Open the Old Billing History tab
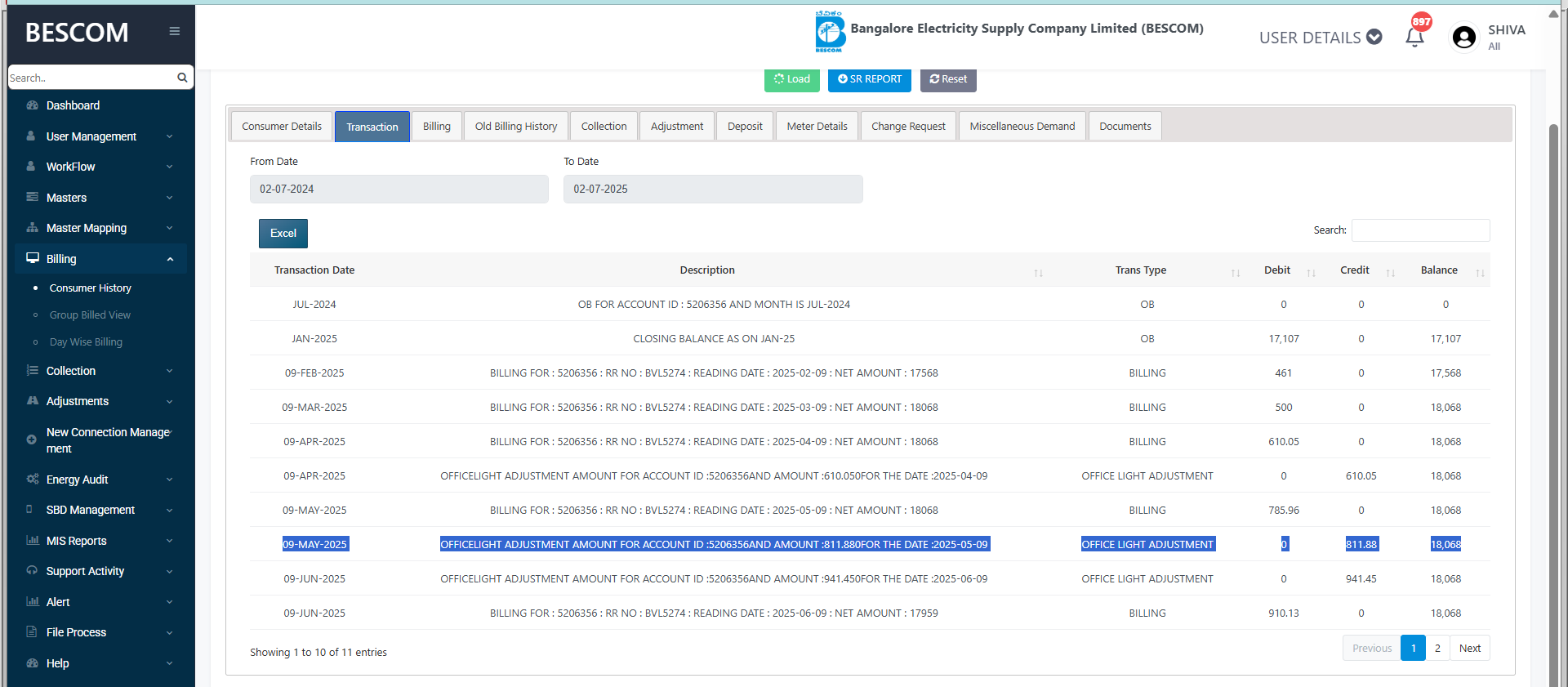This screenshot has width=1568, height=687. [516, 126]
